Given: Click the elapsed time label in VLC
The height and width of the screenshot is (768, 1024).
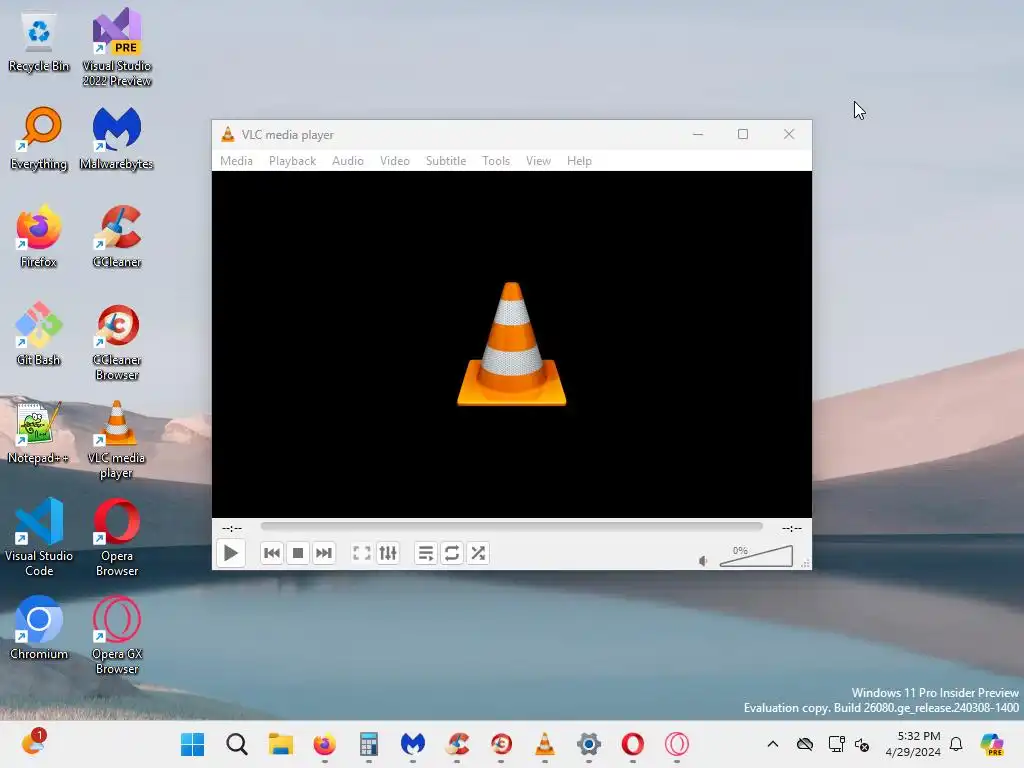Looking at the screenshot, I should click(x=232, y=528).
